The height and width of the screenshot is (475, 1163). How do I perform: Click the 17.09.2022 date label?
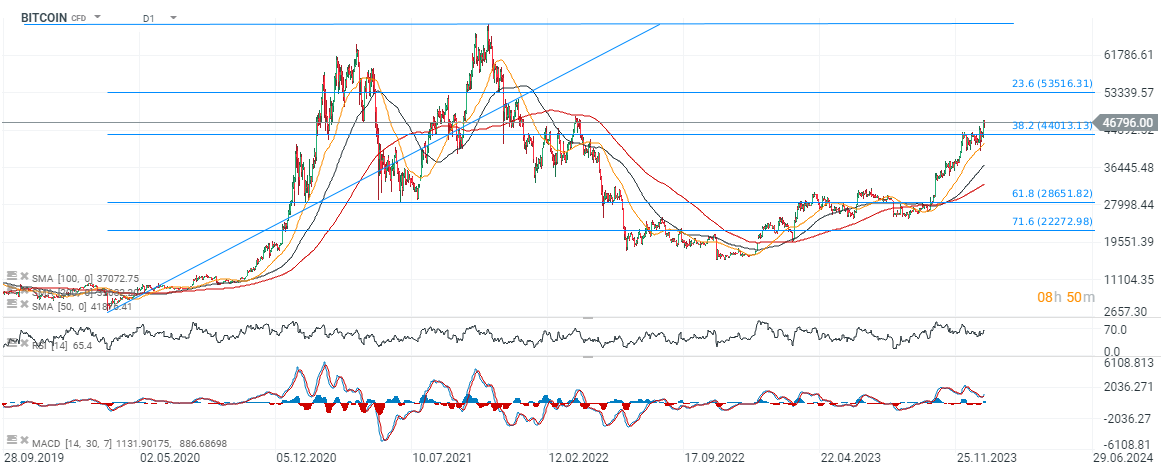pos(715,456)
